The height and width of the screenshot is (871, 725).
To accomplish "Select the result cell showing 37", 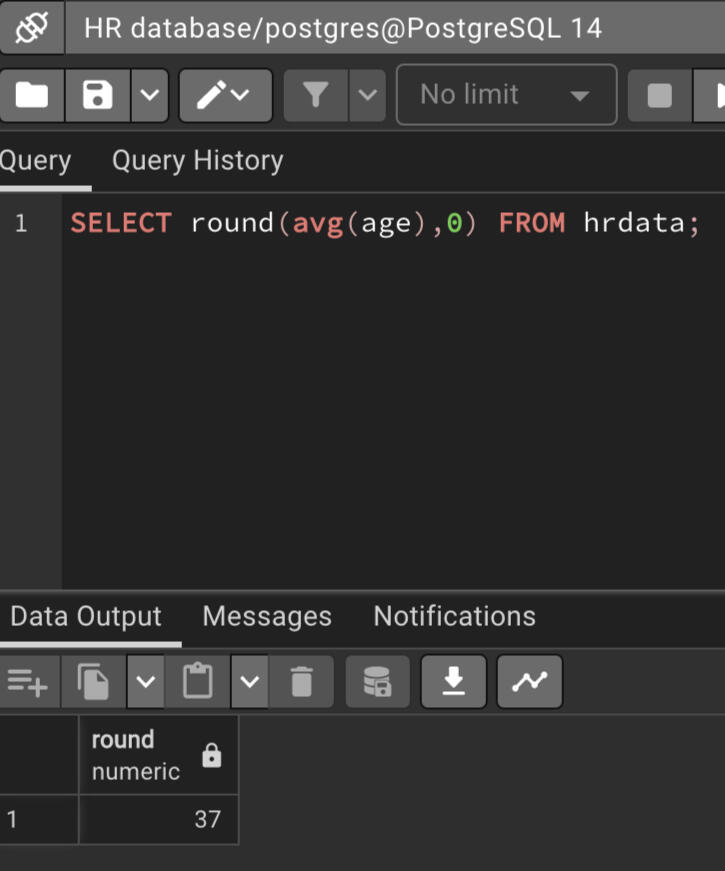I will pyautogui.click(x=158, y=820).
